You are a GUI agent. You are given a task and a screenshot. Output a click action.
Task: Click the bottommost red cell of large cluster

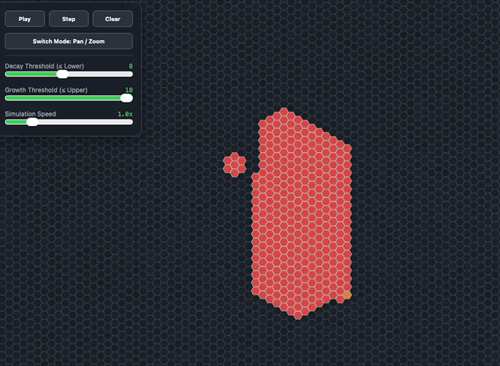[298, 315]
